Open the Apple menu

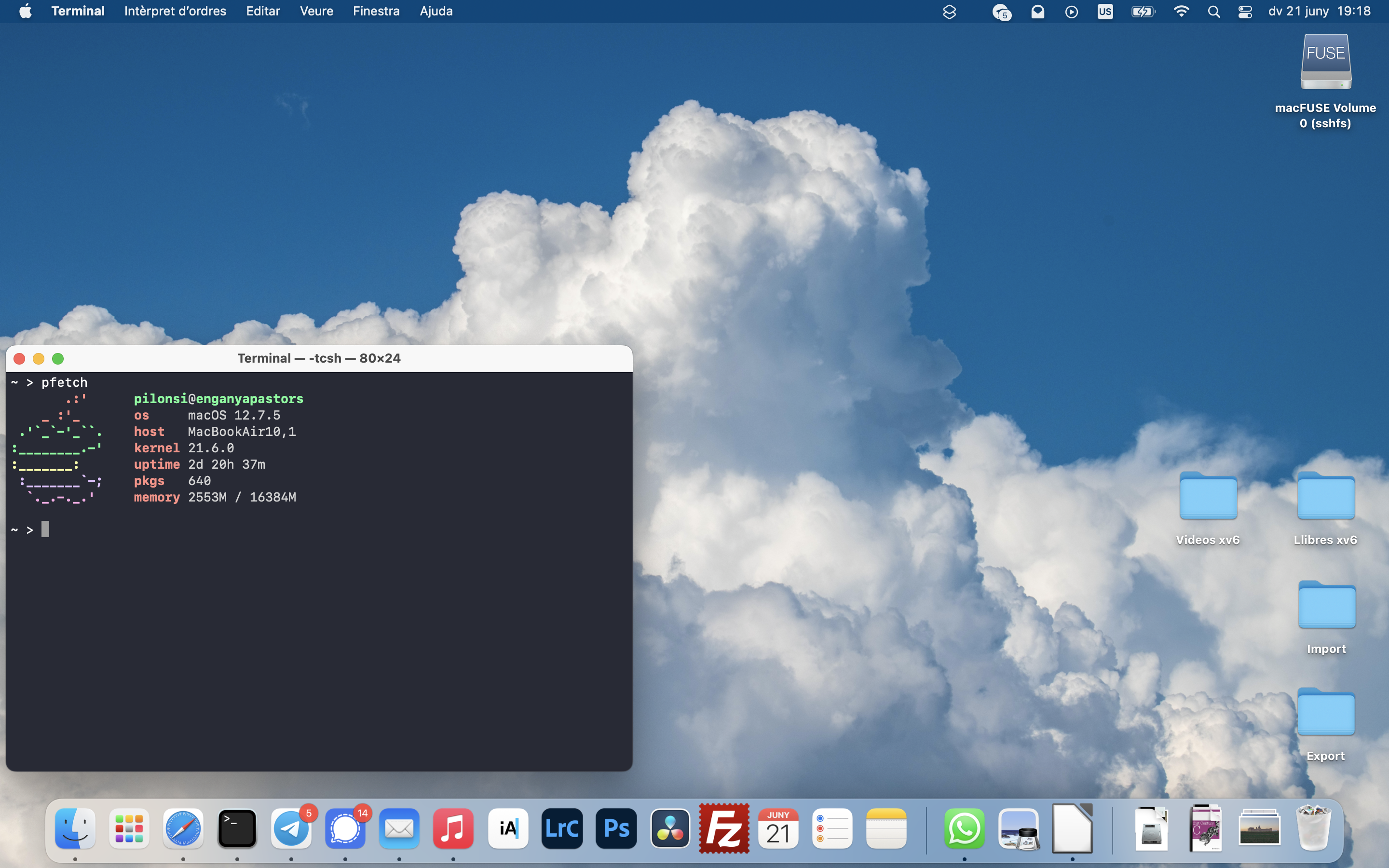point(25,11)
